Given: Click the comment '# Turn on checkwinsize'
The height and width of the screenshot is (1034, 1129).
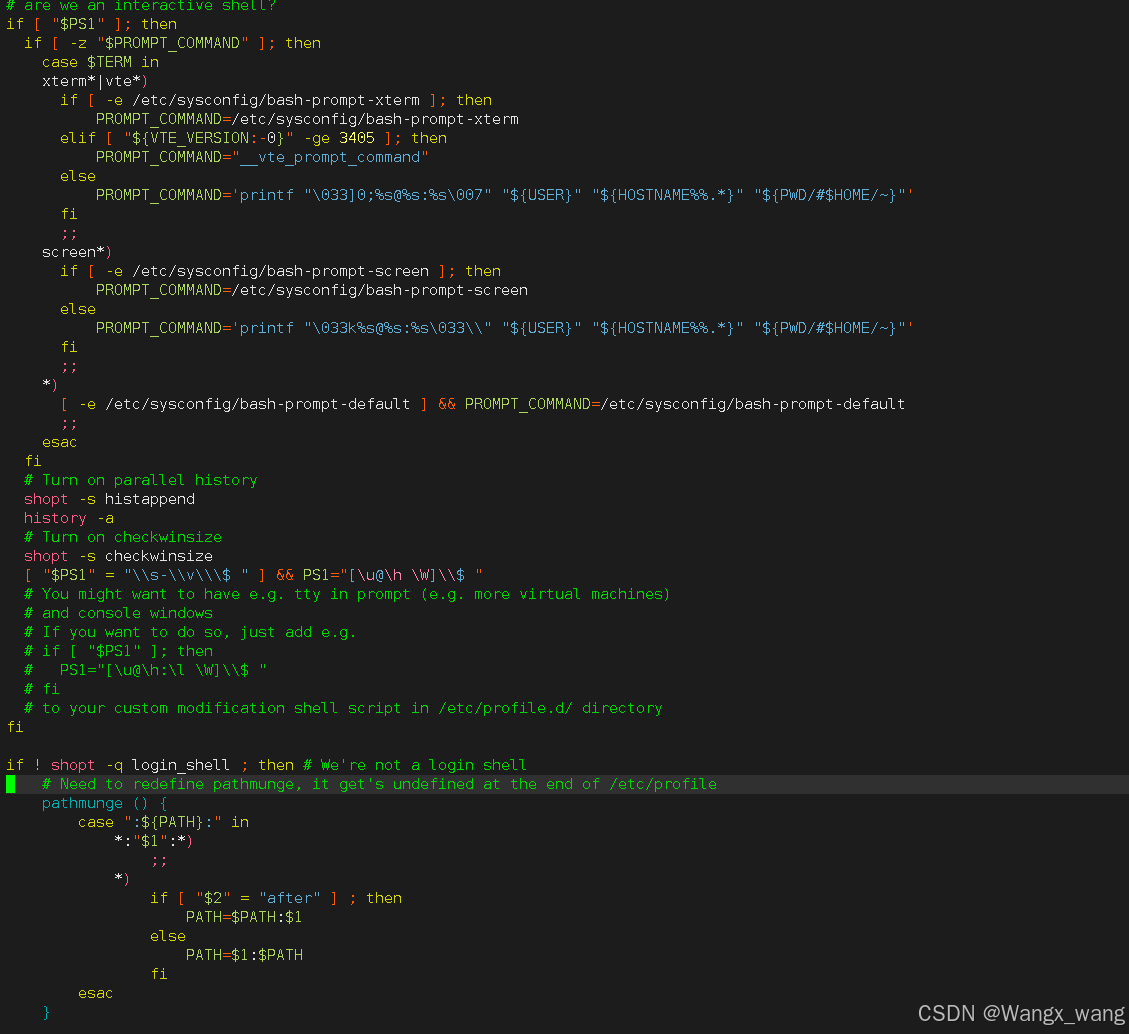Looking at the screenshot, I should (122, 537).
